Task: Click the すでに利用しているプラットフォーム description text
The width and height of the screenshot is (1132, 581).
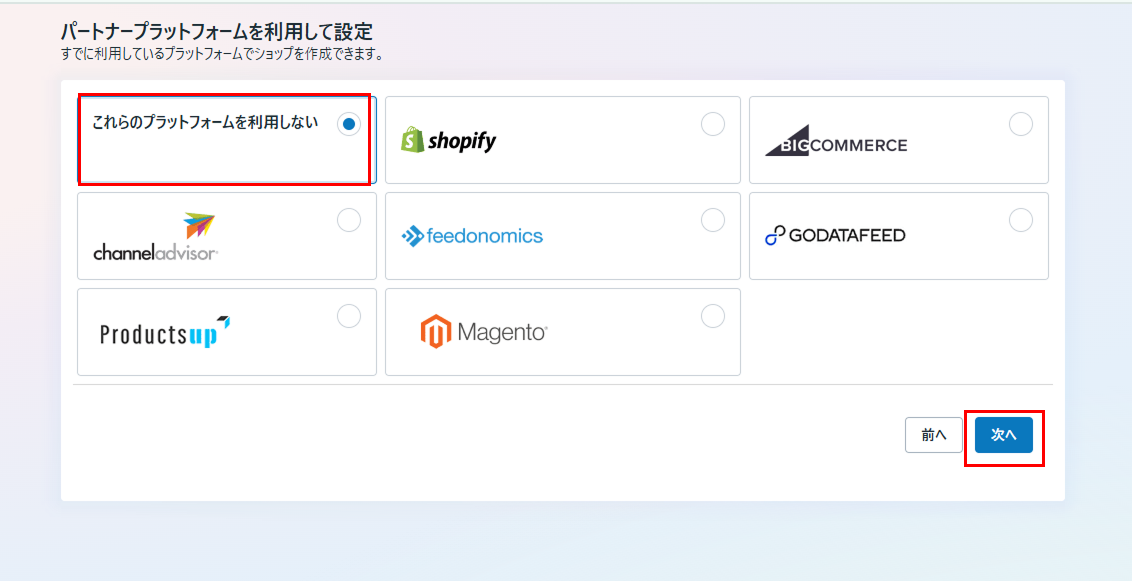Action: 222,54
